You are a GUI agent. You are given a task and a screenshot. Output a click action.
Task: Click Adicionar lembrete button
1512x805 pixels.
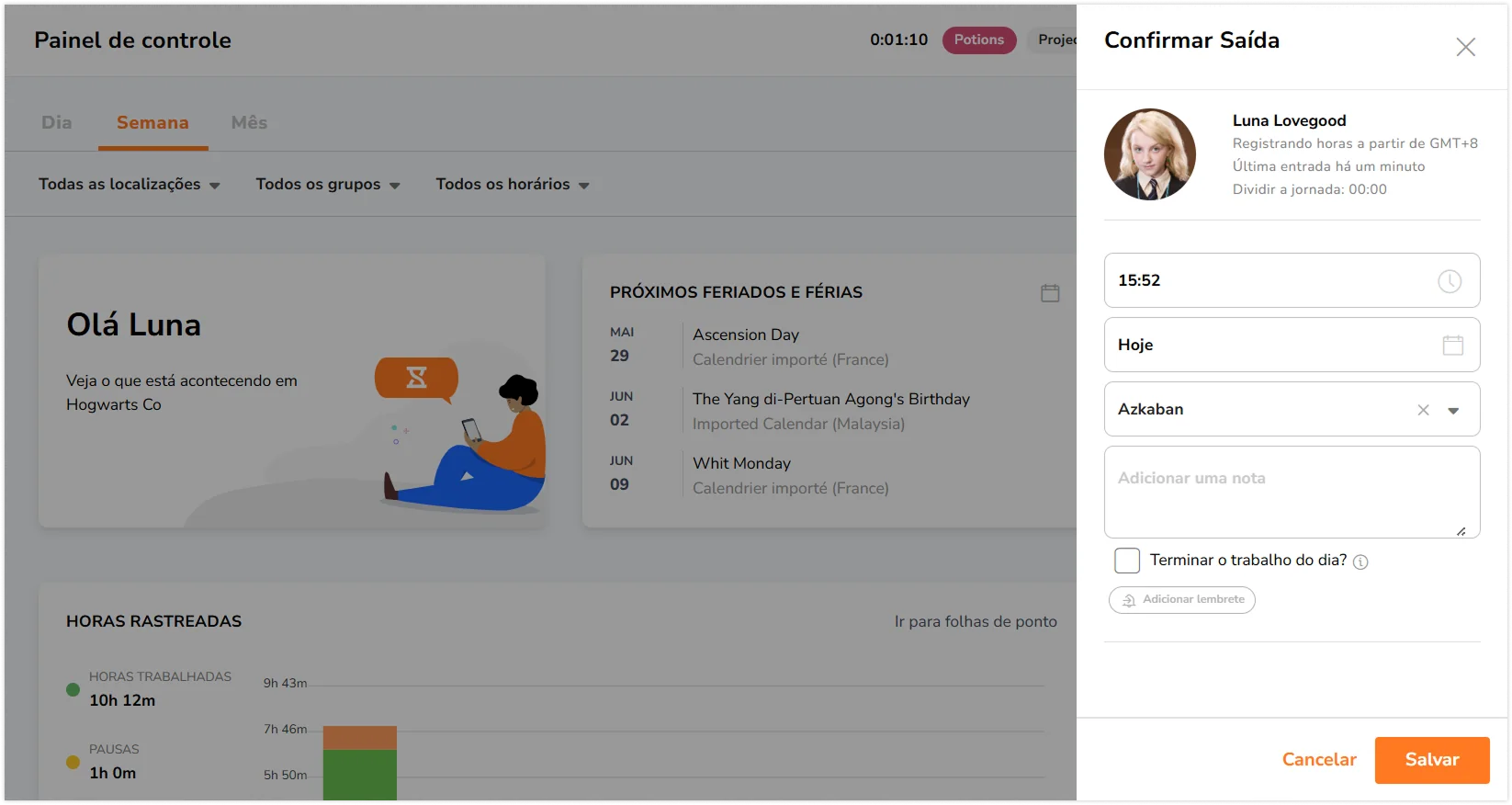coord(1182,600)
